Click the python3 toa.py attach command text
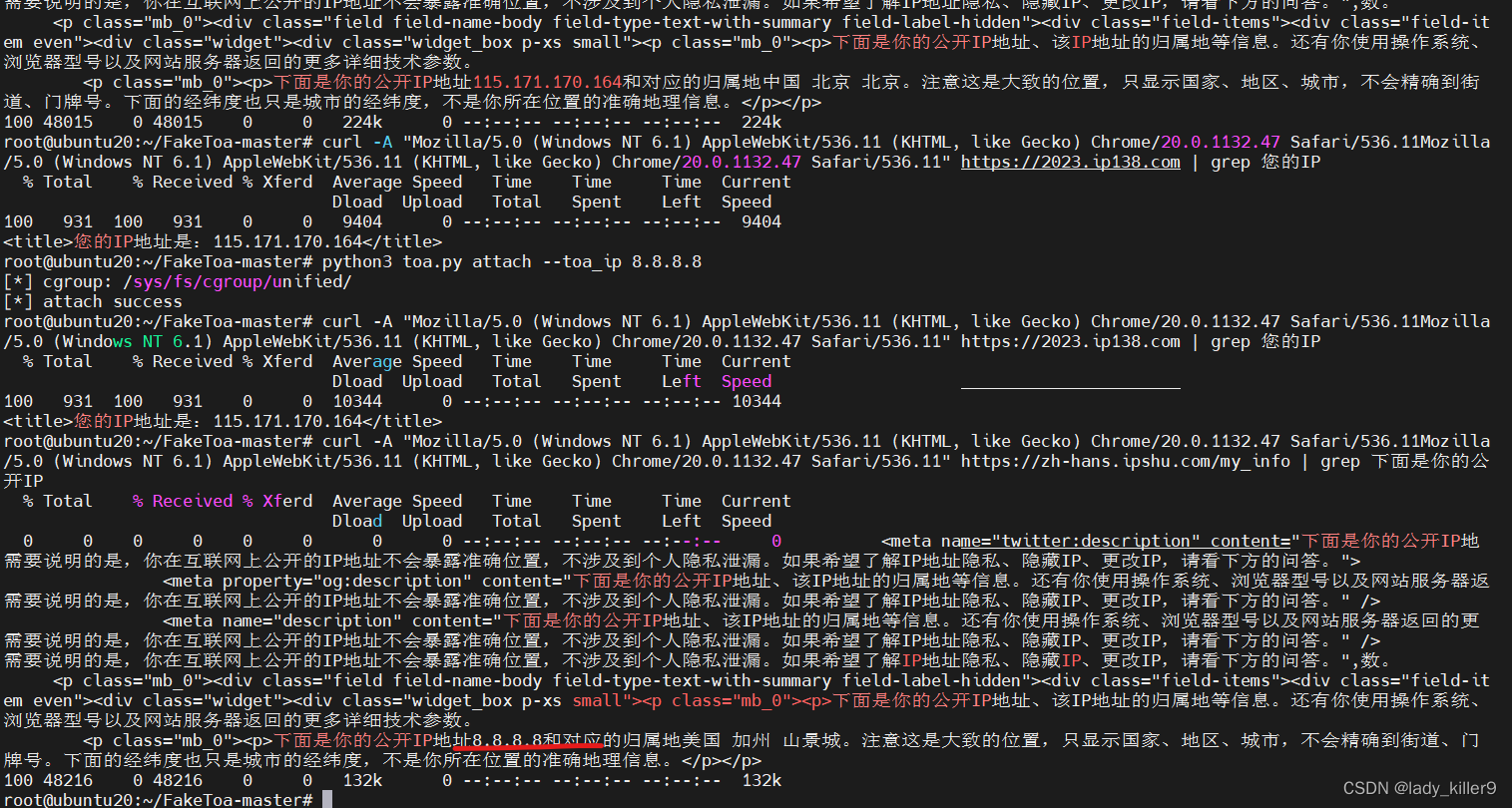The image size is (1512, 808). tap(426, 261)
